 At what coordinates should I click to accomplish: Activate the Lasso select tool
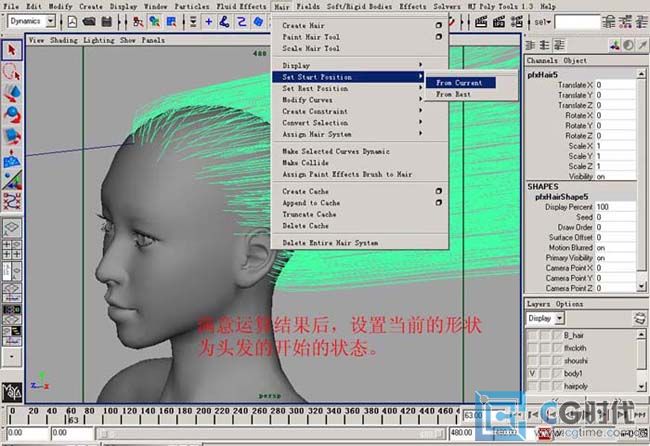tap(12, 72)
